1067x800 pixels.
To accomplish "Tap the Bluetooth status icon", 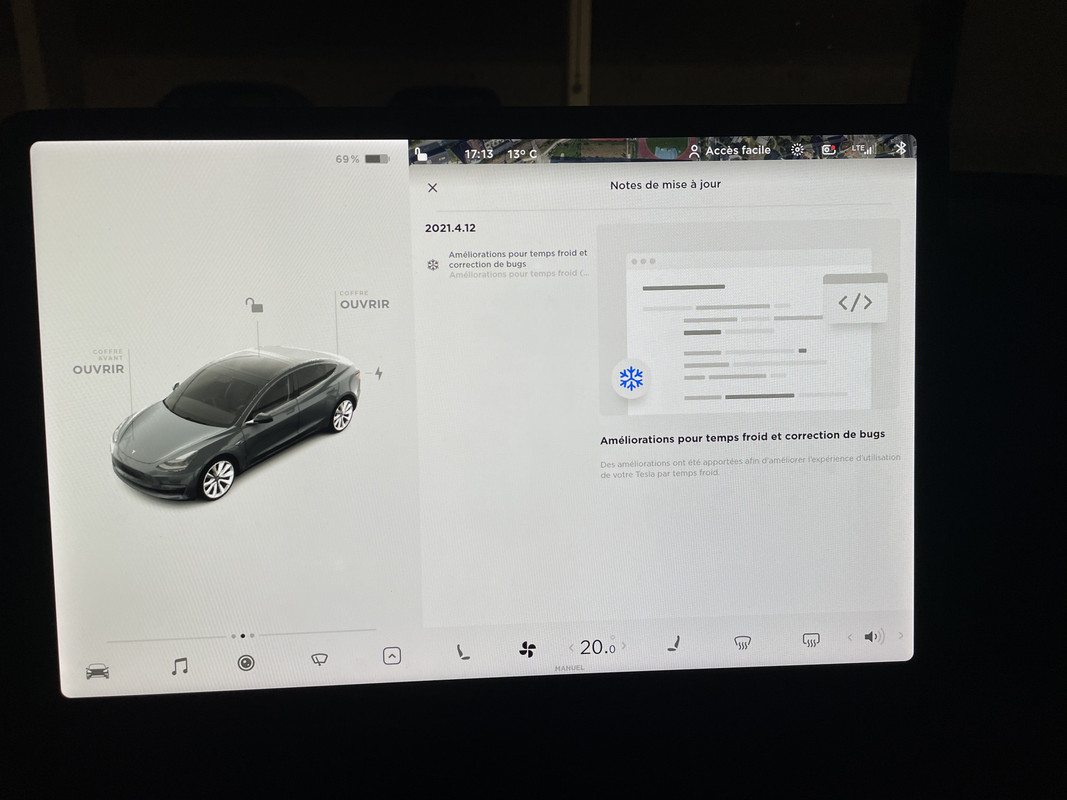I will (900, 148).
